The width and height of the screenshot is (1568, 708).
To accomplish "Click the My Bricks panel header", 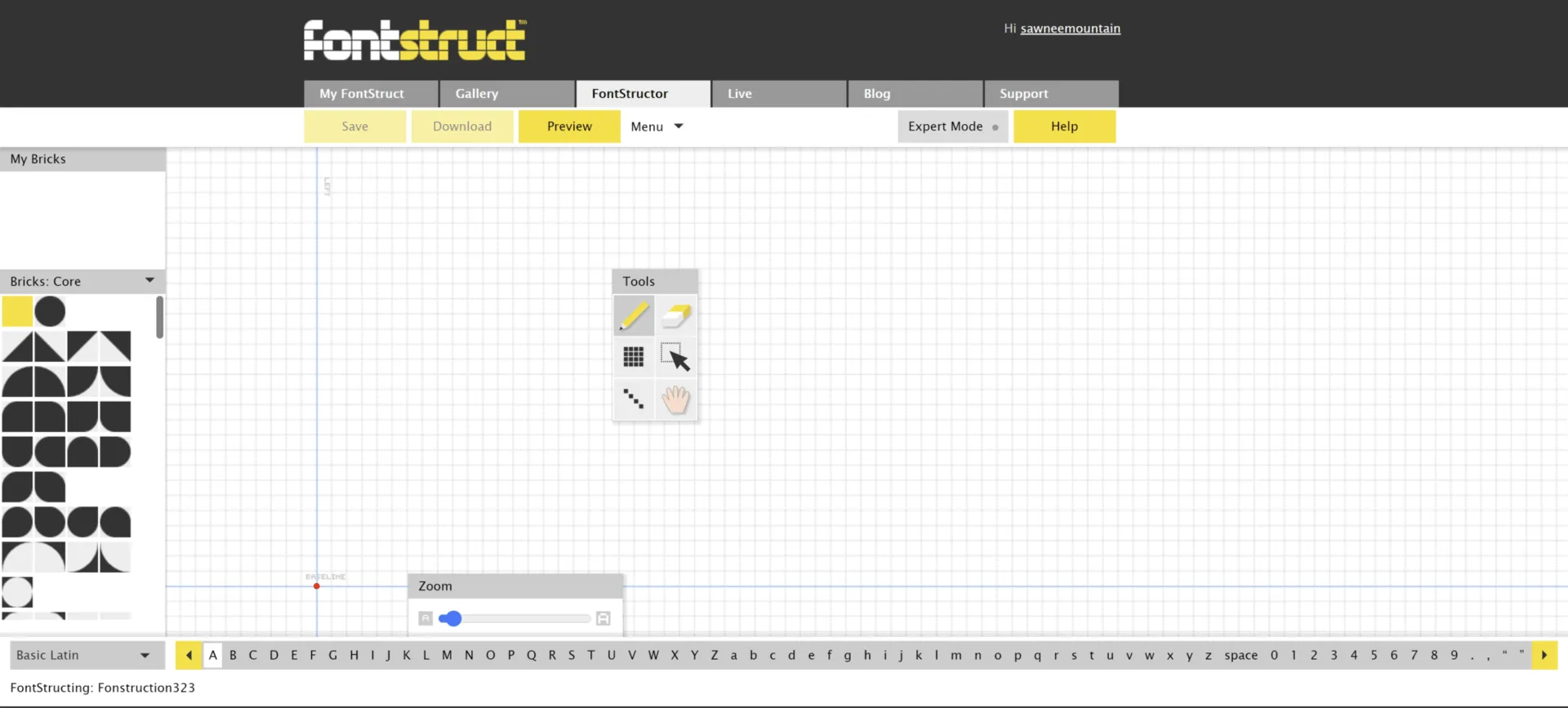I will pos(82,159).
